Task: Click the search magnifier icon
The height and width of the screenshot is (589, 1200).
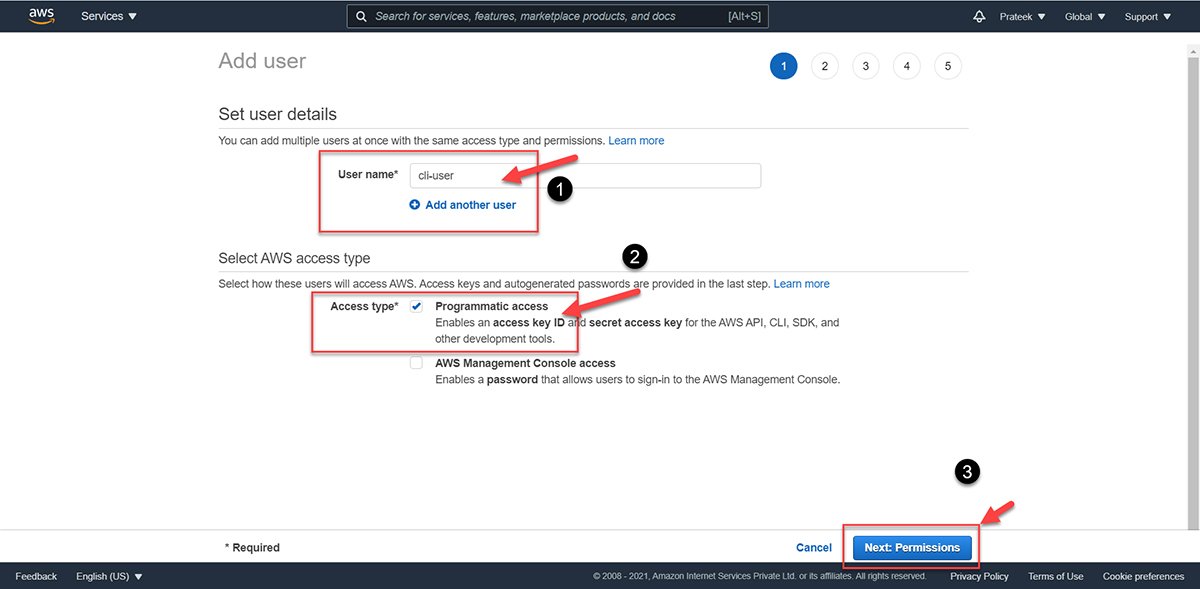Action: click(x=361, y=17)
